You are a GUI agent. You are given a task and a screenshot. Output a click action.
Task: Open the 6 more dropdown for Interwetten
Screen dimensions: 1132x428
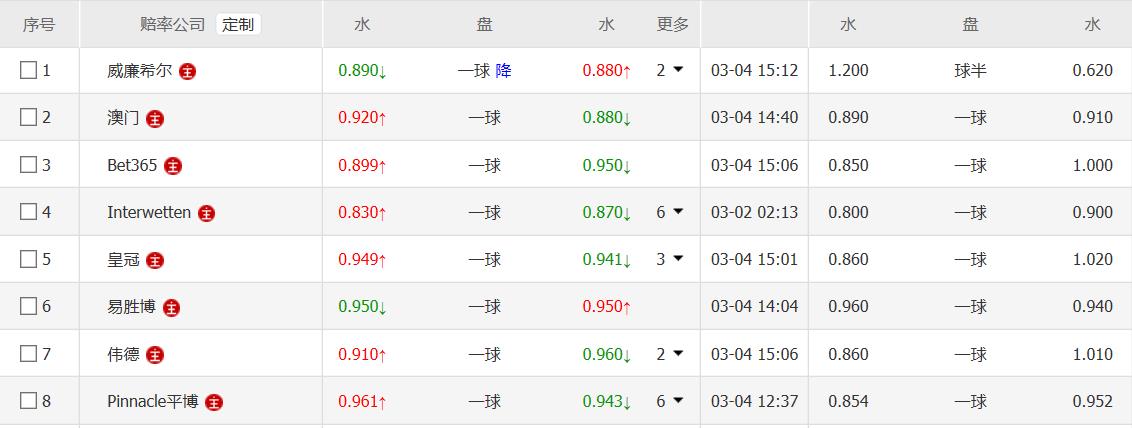(669, 212)
